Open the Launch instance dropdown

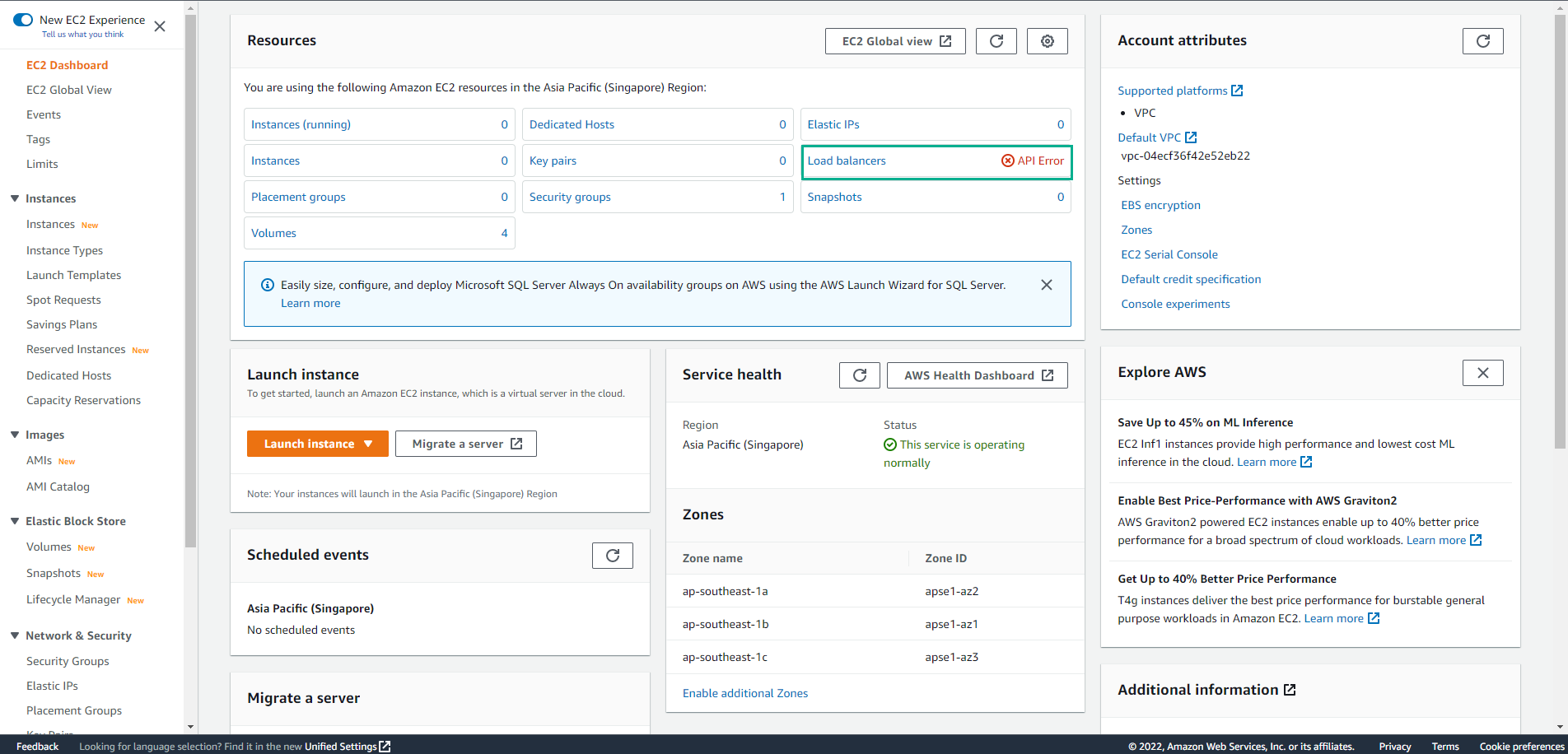tap(318, 444)
